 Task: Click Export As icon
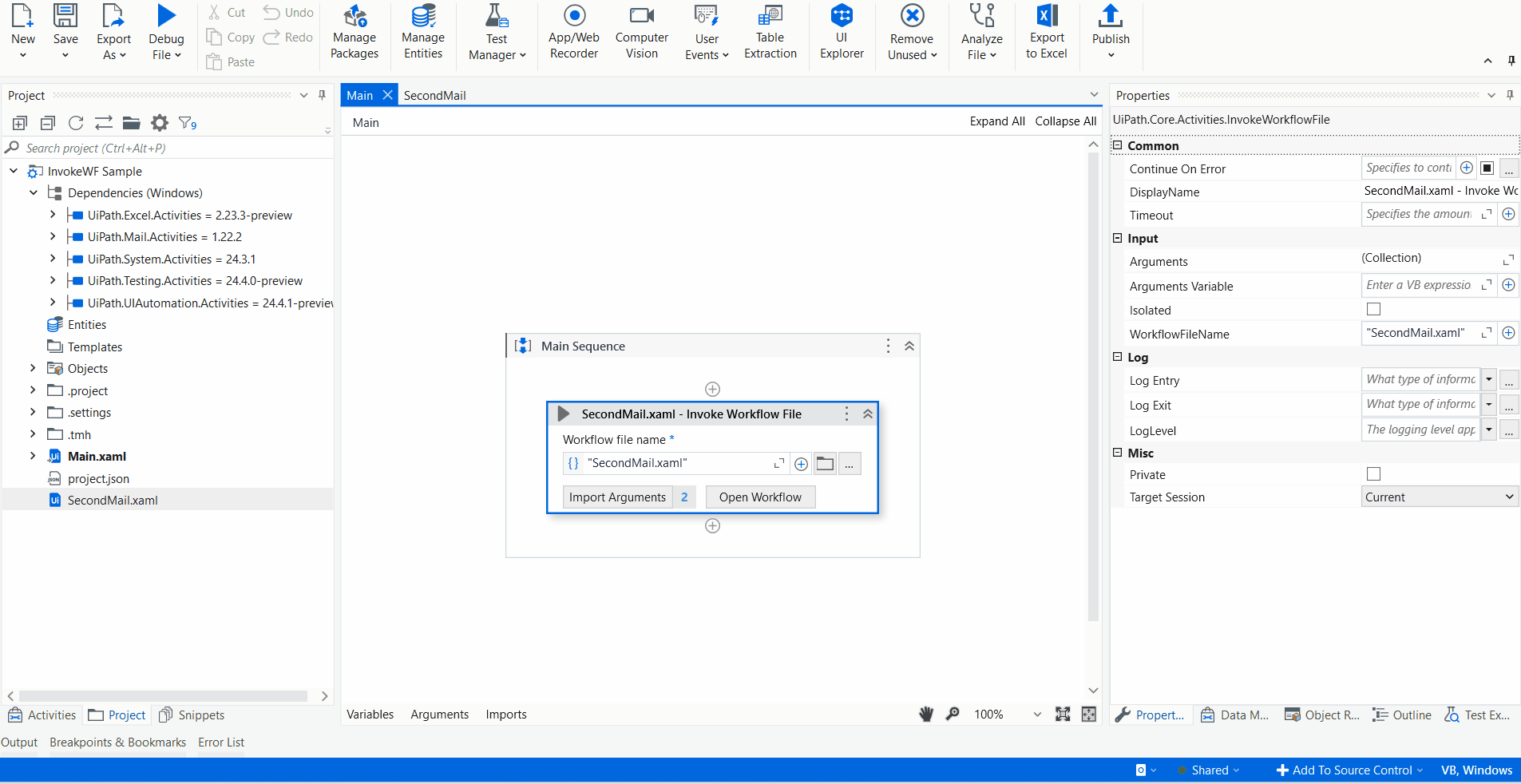(x=113, y=15)
